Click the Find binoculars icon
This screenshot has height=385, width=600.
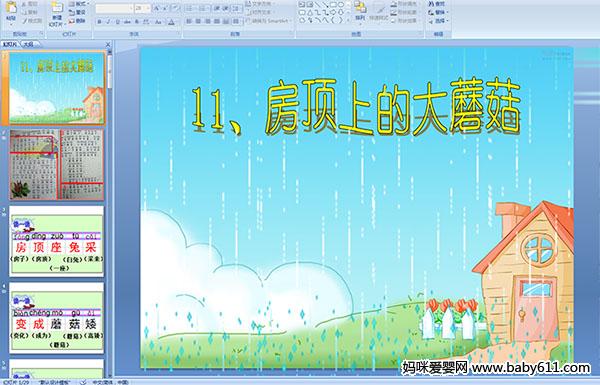(x=437, y=4)
